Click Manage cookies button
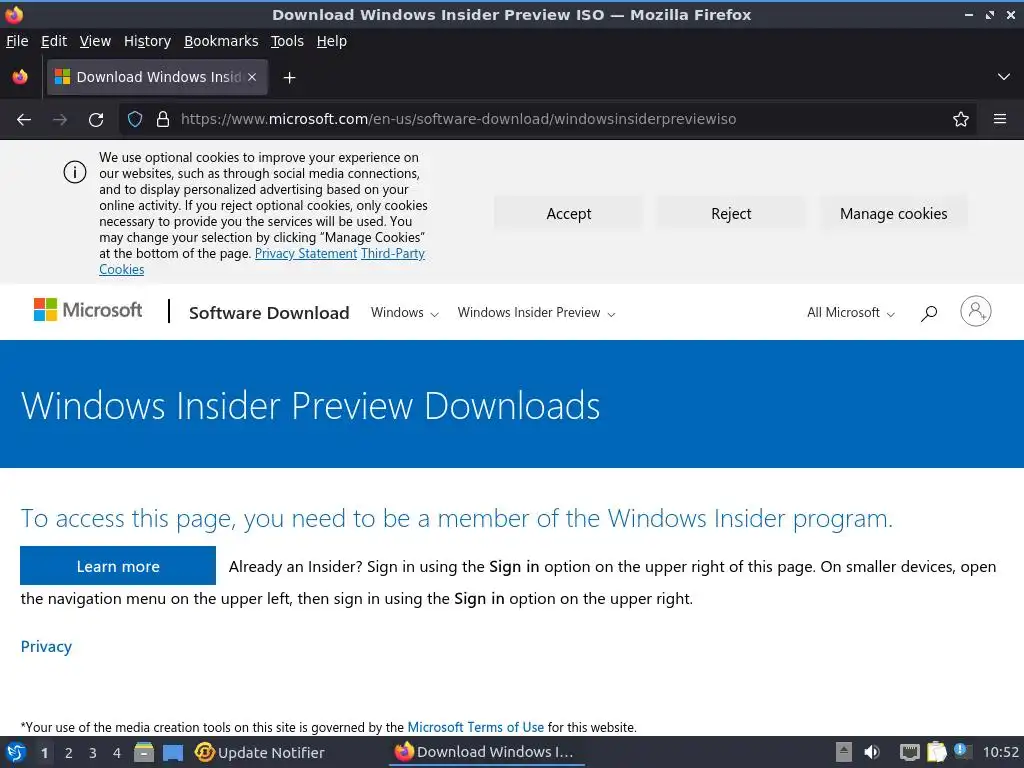 tap(893, 214)
